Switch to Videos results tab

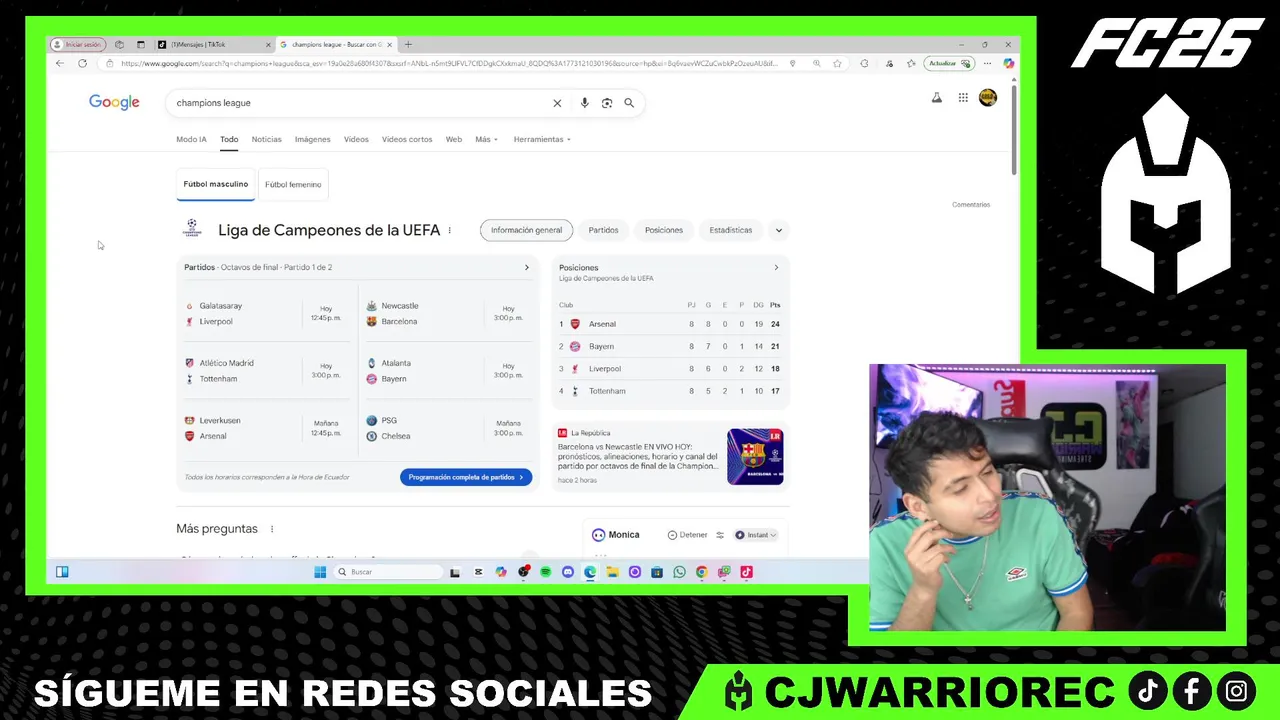tap(356, 139)
